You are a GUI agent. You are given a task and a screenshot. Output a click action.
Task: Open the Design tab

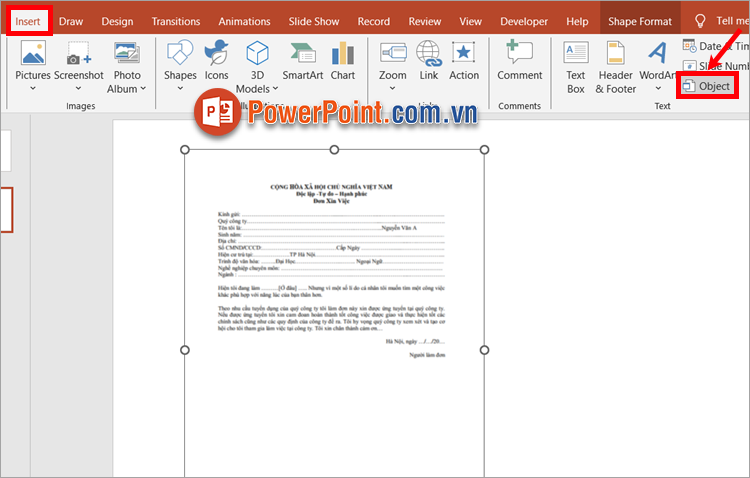117,22
